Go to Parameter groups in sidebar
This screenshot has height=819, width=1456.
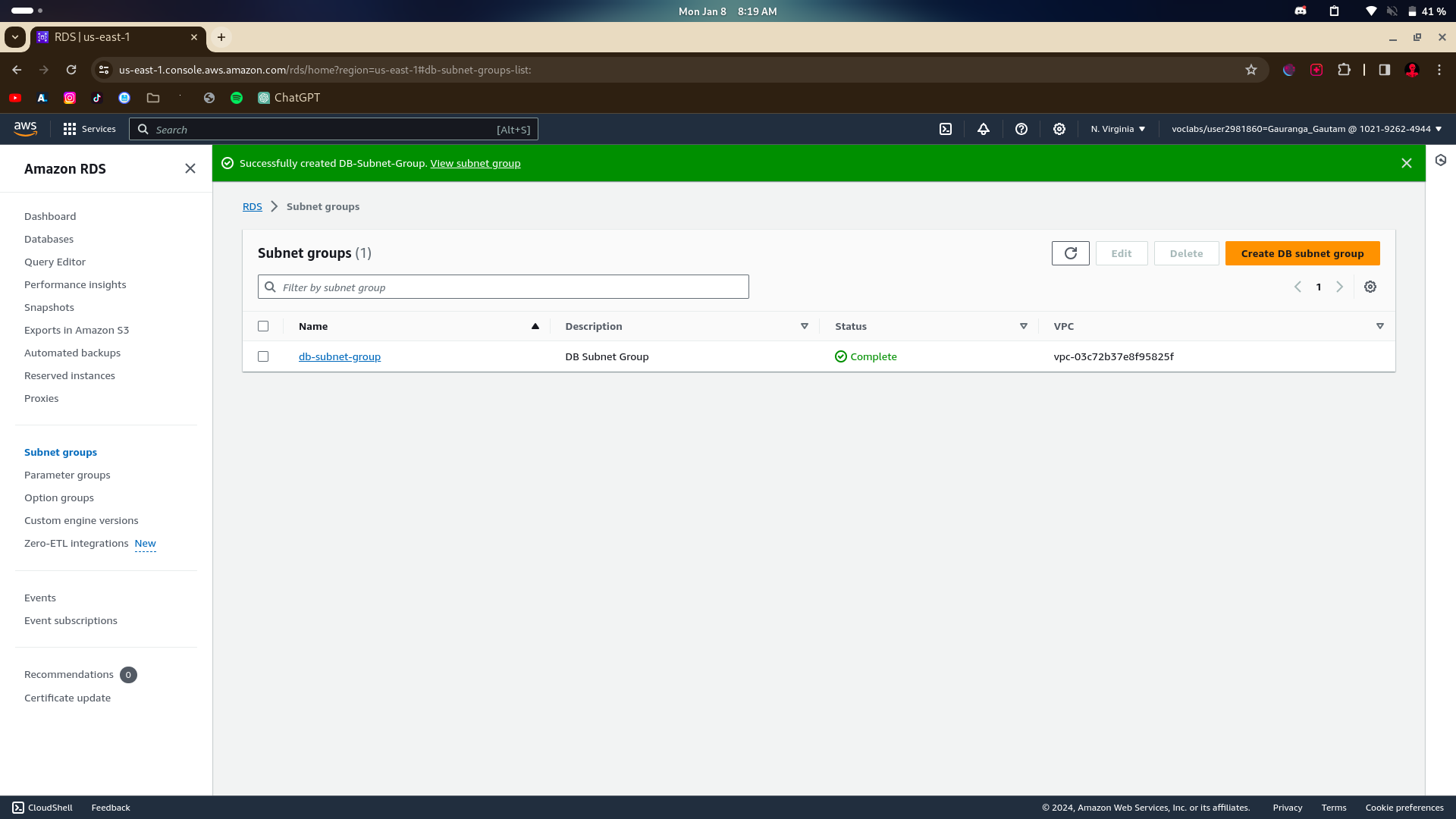click(67, 475)
